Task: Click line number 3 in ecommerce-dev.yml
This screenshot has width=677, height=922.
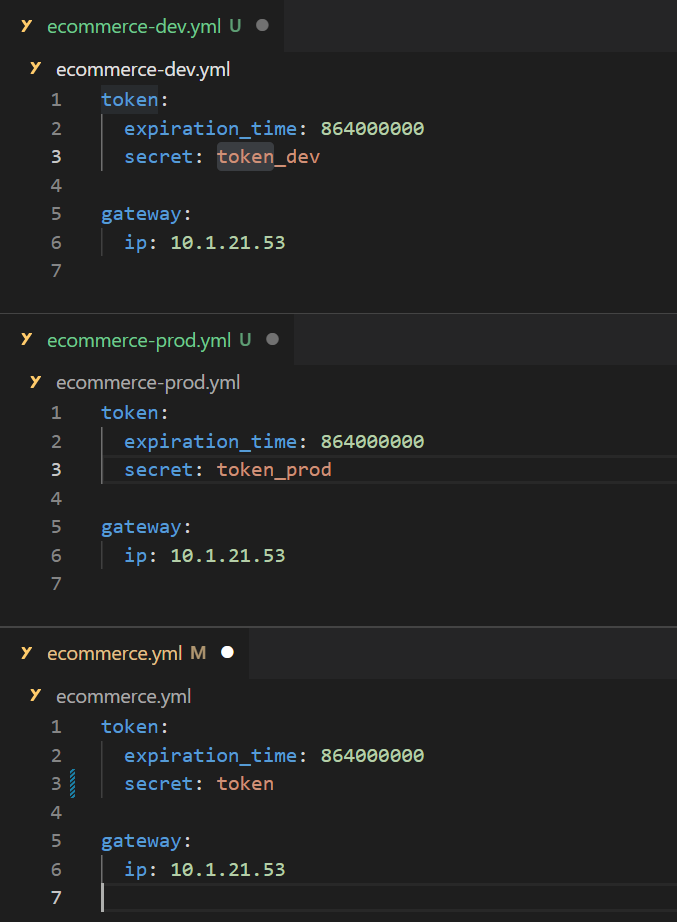Action: point(56,156)
